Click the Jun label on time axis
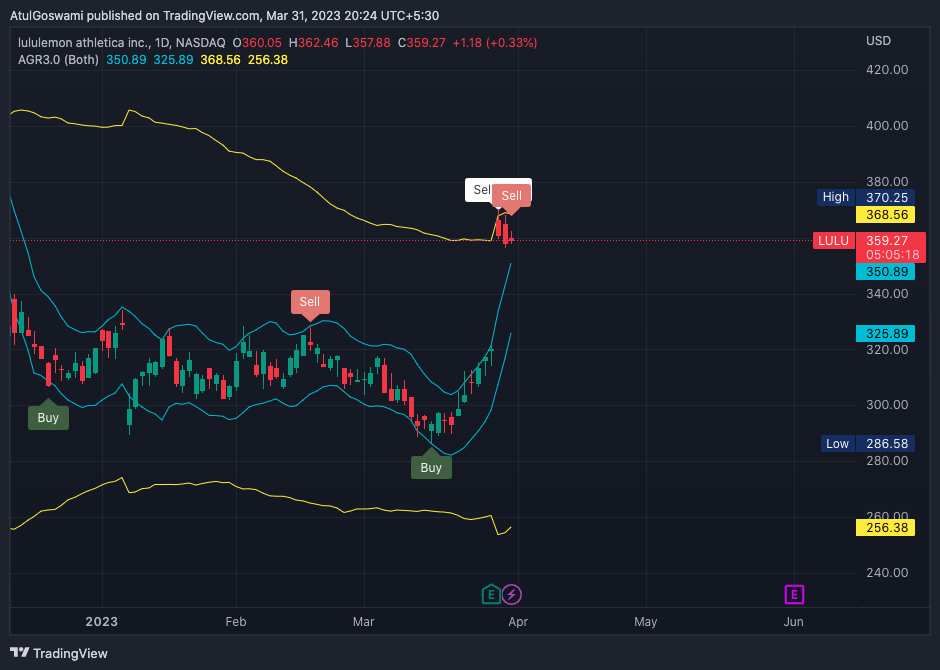The image size is (940, 670). click(794, 621)
